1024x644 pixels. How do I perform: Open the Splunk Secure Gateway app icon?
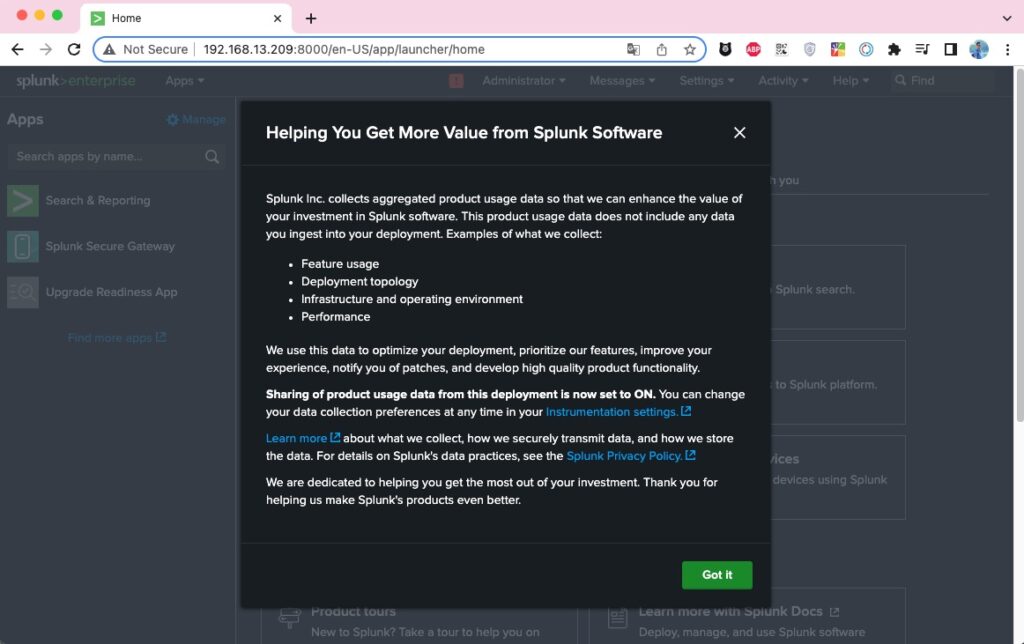pyautogui.click(x=23, y=246)
